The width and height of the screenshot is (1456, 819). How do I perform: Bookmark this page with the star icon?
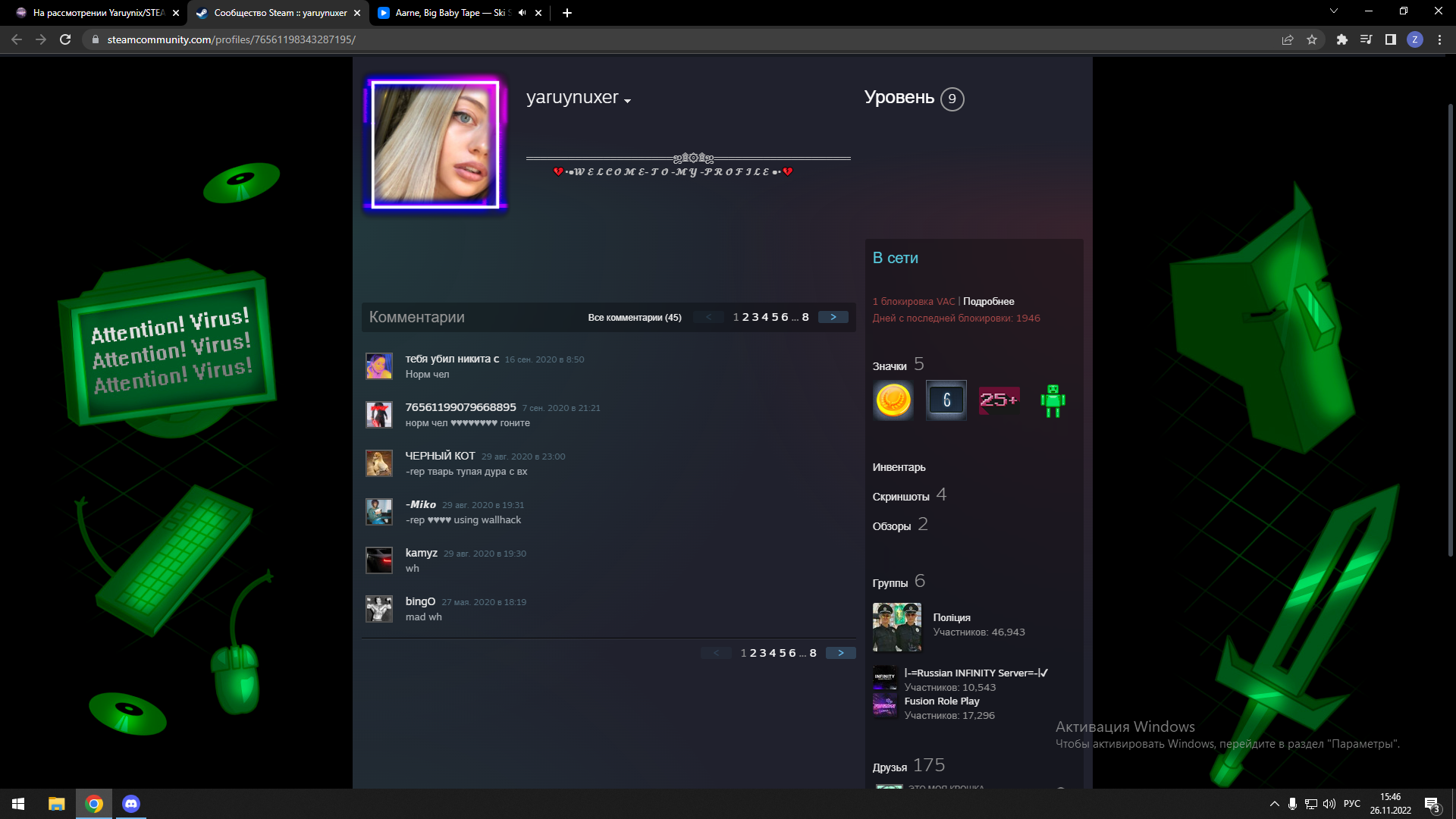1312,39
